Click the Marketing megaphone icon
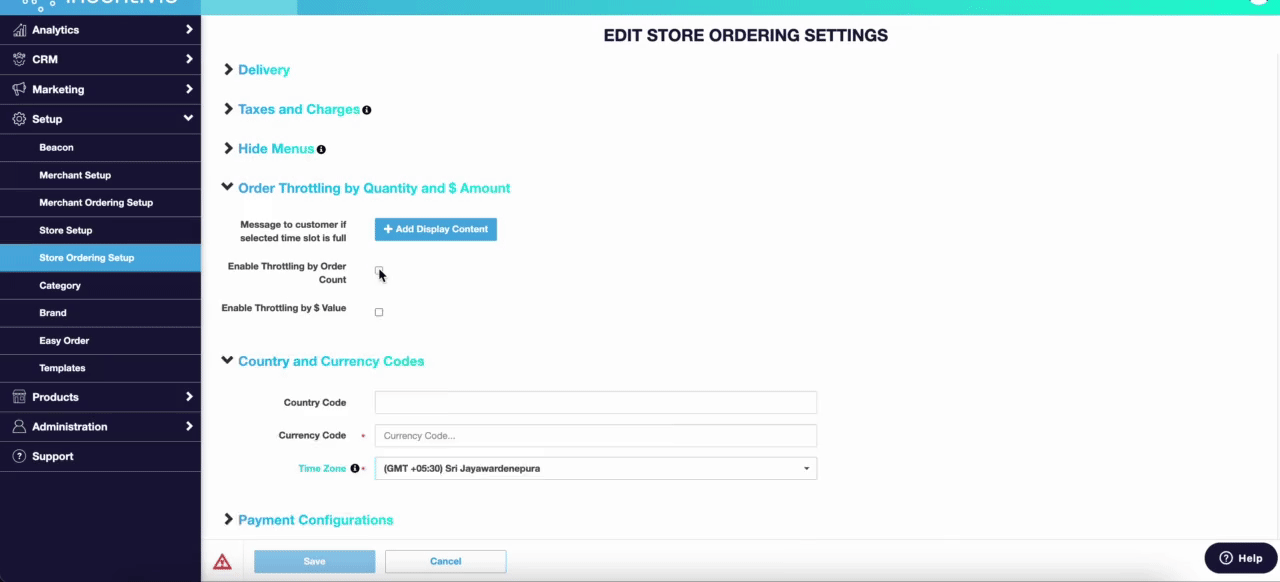This screenshot has width=1280, height=582. coord(19,89)
